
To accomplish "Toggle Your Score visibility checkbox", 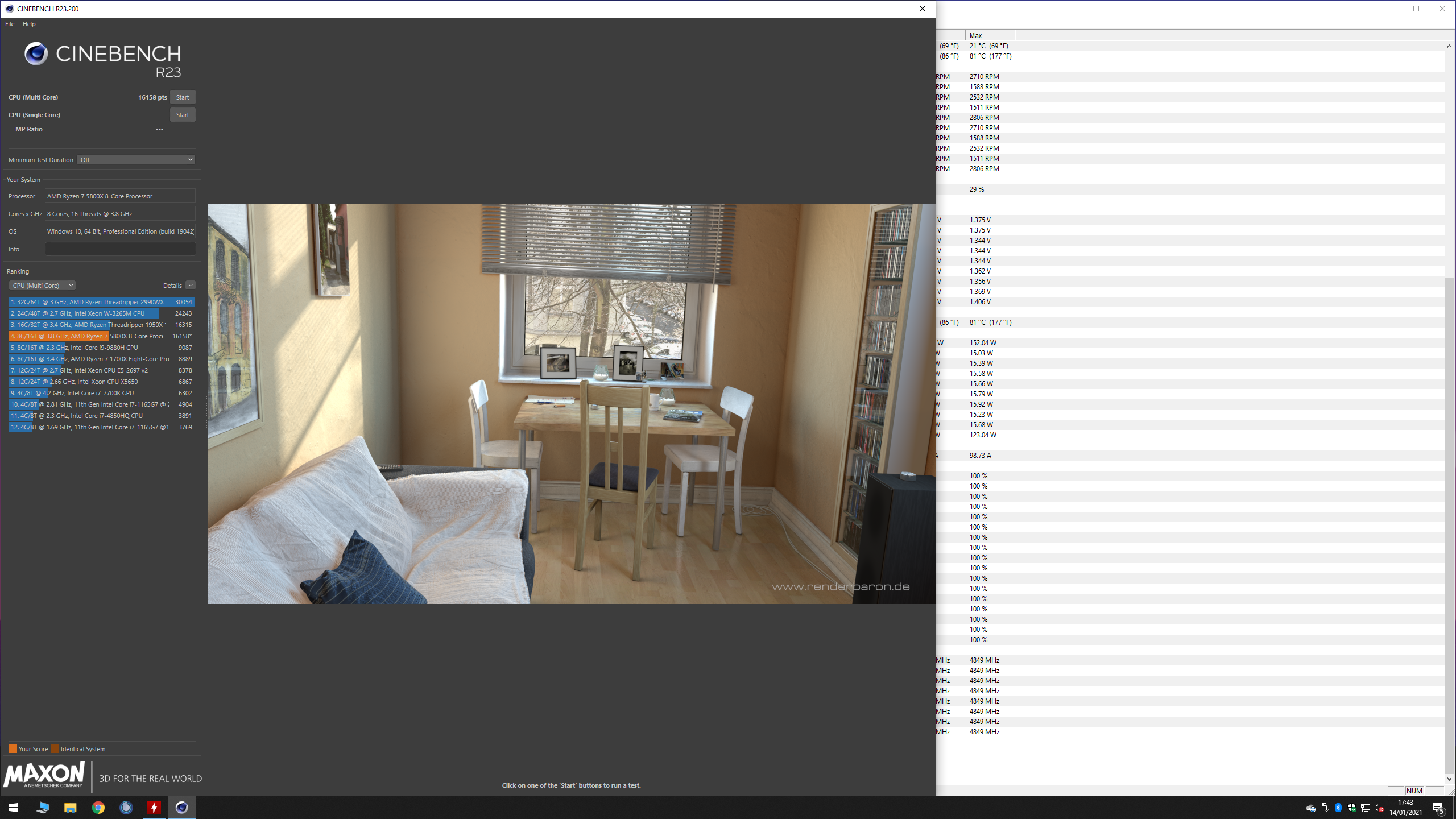I will pyautogui.click(x=12, y=749).
